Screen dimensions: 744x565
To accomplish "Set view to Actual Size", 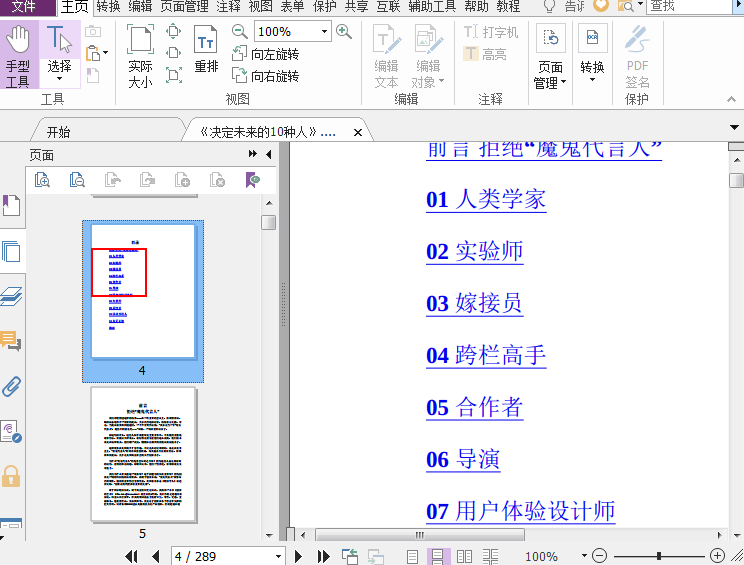I will (x=140, y=56).
